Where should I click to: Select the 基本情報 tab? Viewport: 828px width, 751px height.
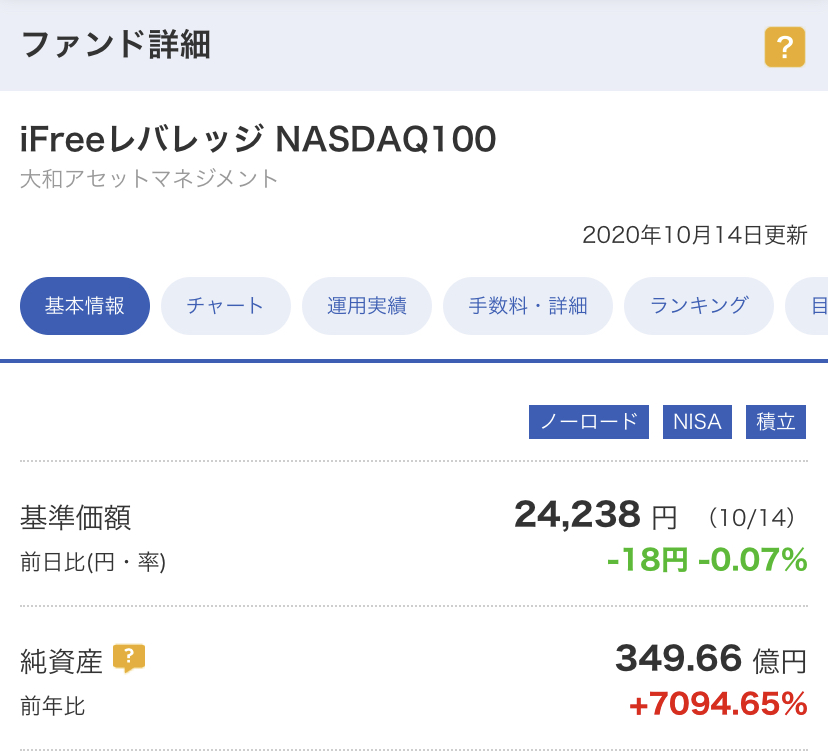tap(85, 306)
